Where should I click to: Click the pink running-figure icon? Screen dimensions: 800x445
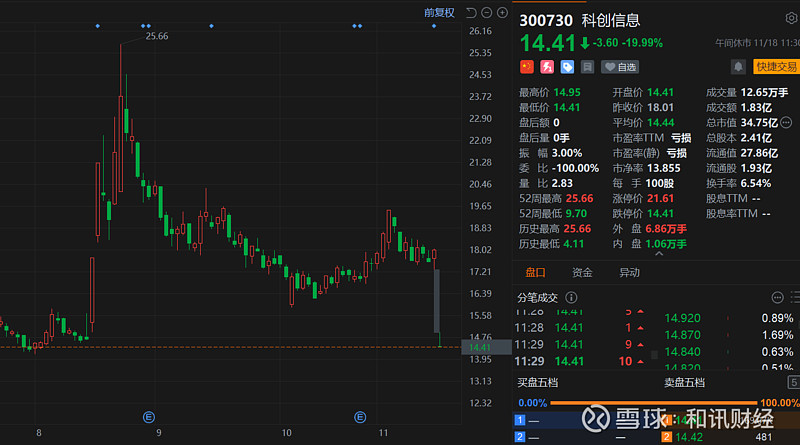coord(547,67)
